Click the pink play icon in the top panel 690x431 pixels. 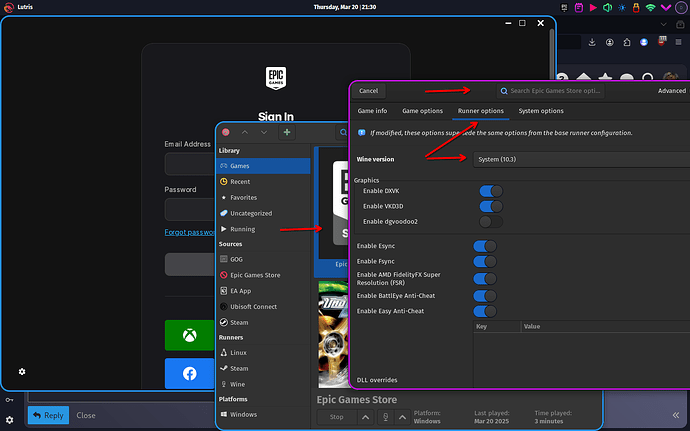click(x=593, y=7)
